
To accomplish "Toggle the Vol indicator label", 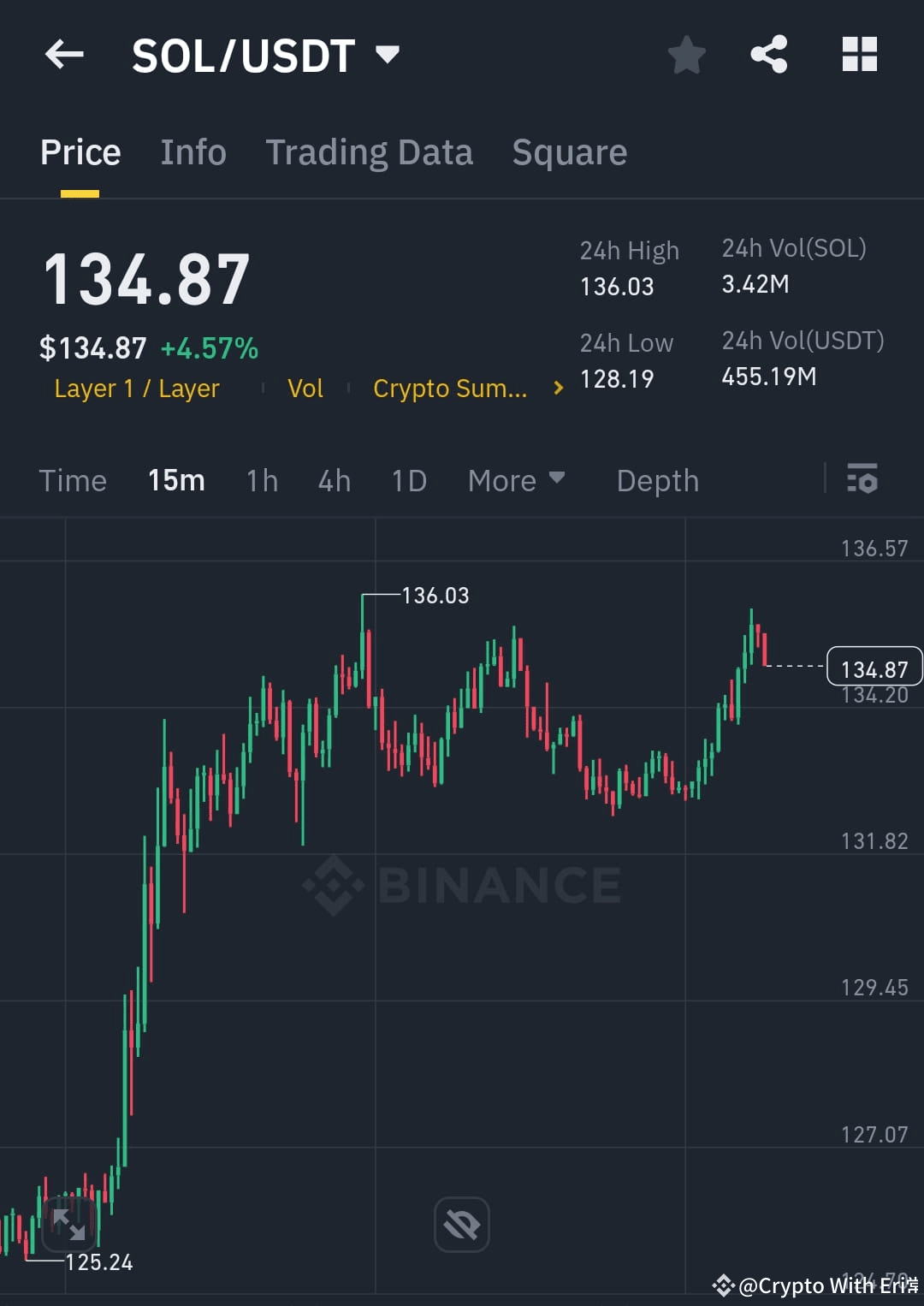I will [305, 387].
